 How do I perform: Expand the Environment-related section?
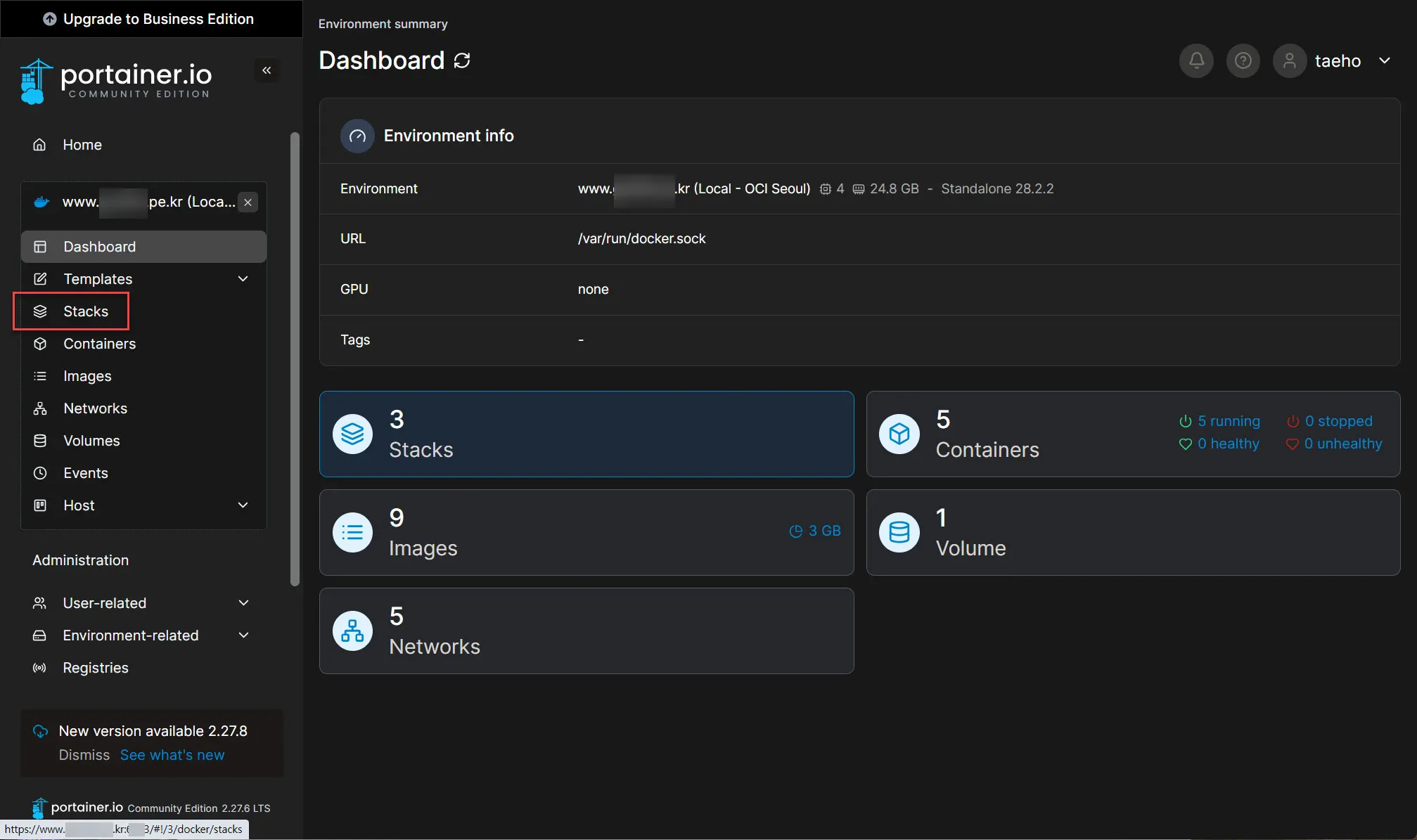tap(243, 635)
